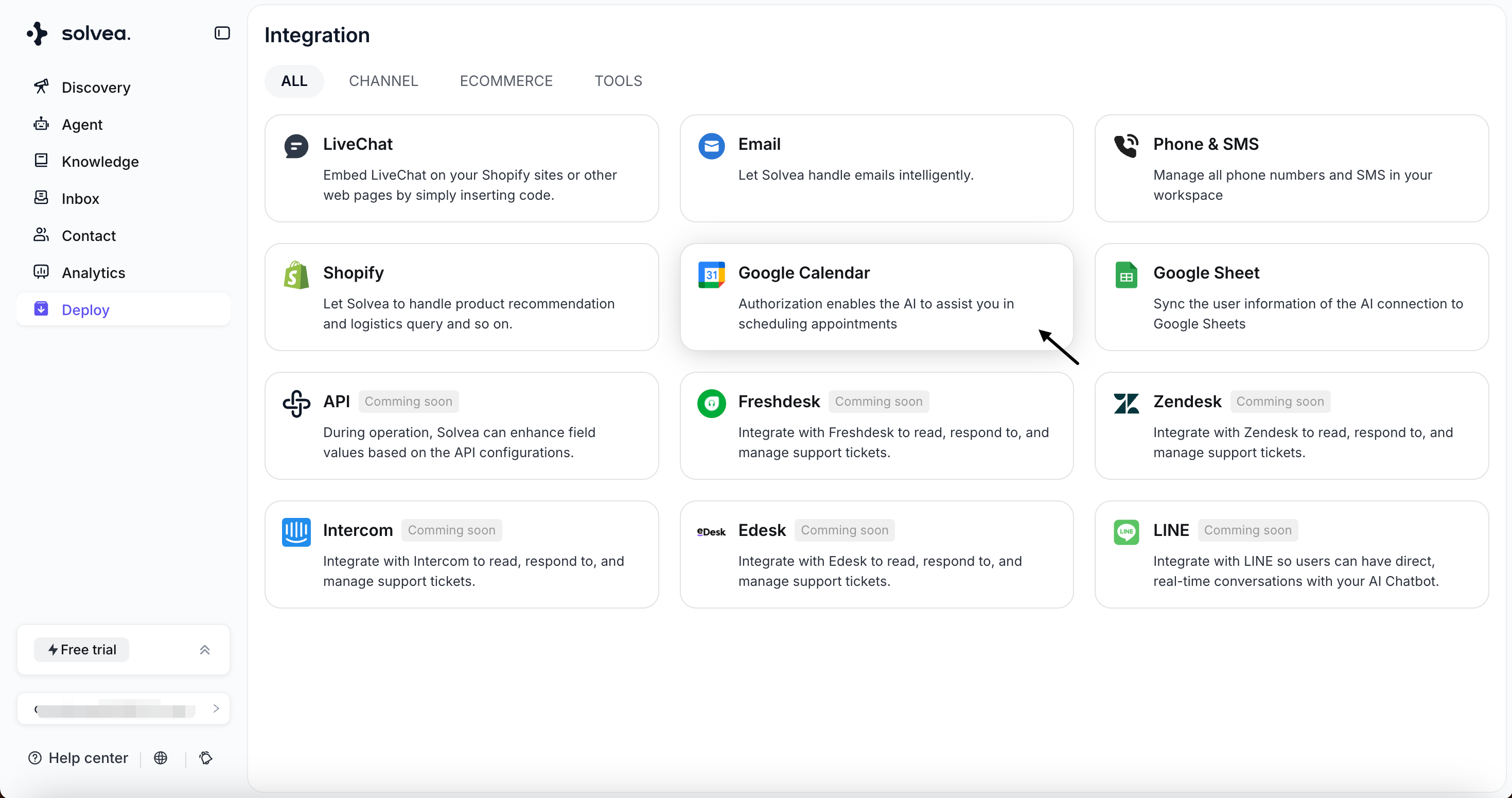Switch to the CHANNEL tab
The height and width of the screenshot is (798, 1512).
(x=383, y=81)
